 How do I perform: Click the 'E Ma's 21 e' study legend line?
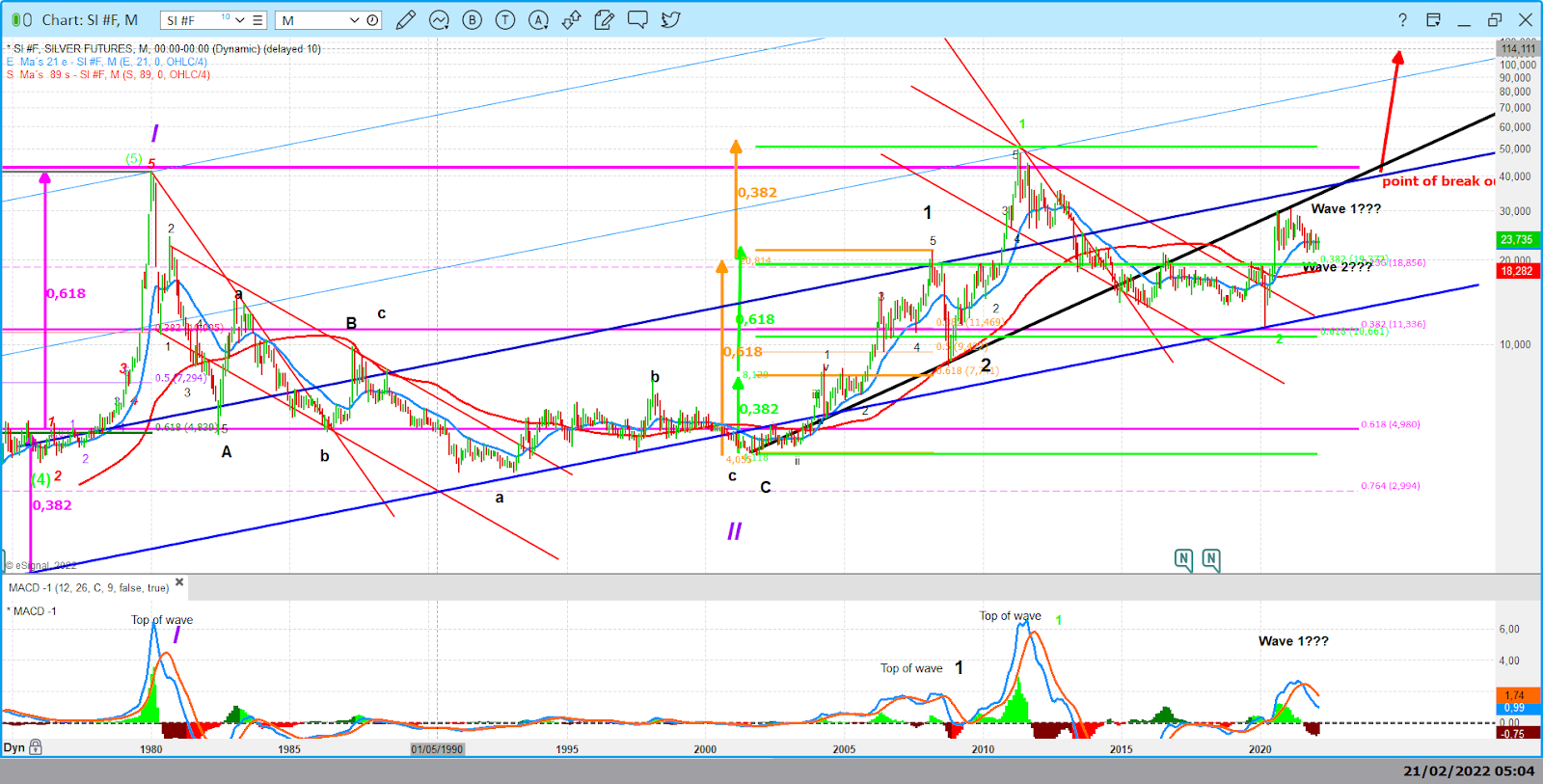(107, 62)
